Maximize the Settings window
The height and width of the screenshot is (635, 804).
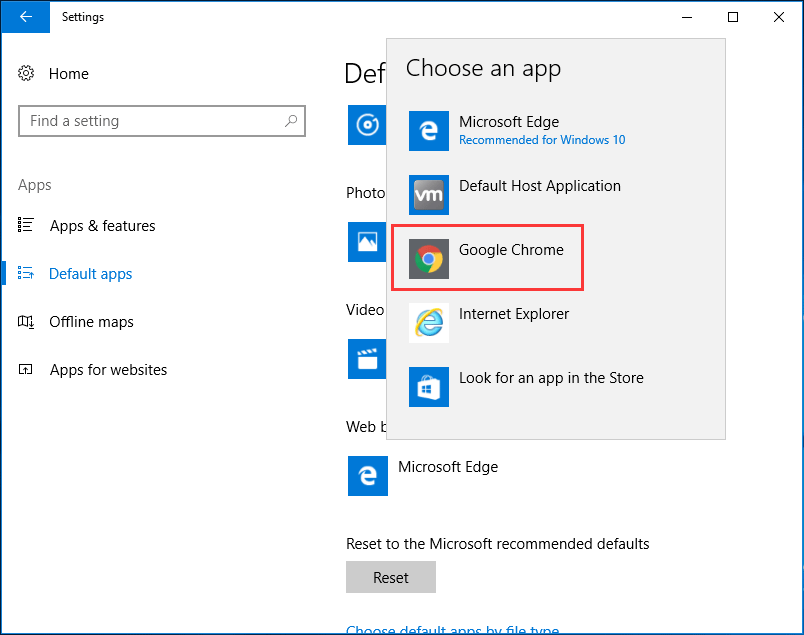733,17
